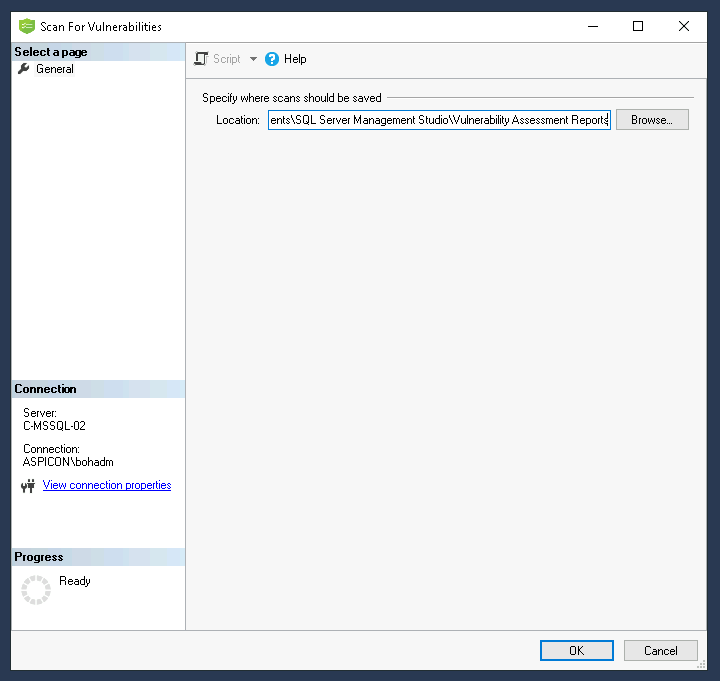Open View connection properties link
720x681 pixels.
(x=107, y=485)
